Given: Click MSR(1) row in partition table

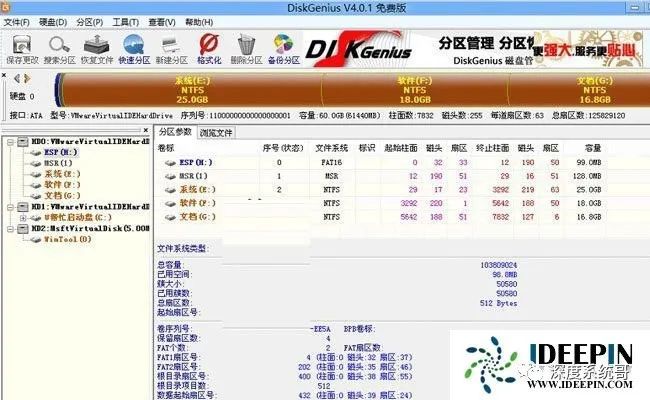Looking at the screenshot, I should 379,176.
